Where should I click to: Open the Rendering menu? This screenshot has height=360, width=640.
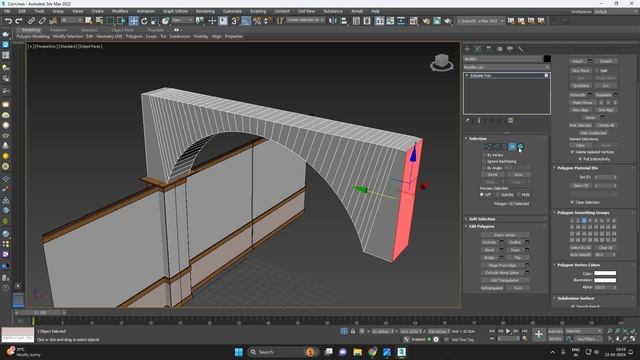[x=205, y=11]
